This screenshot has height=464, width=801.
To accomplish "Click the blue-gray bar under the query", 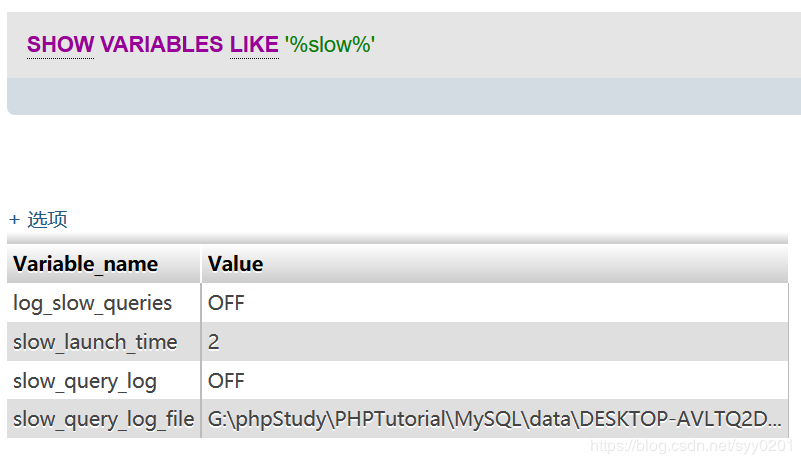I will tap(404, 96).
